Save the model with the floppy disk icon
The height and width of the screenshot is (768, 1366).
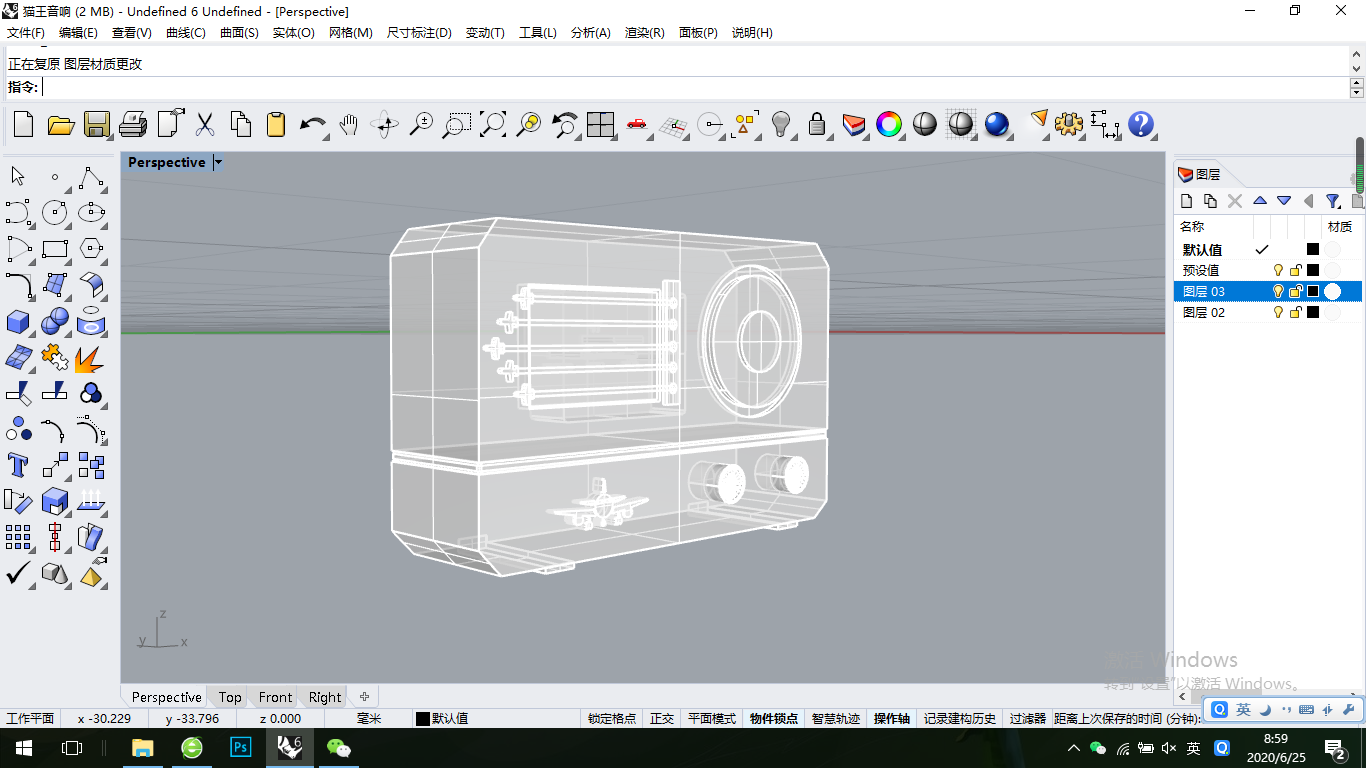(97, 124)
